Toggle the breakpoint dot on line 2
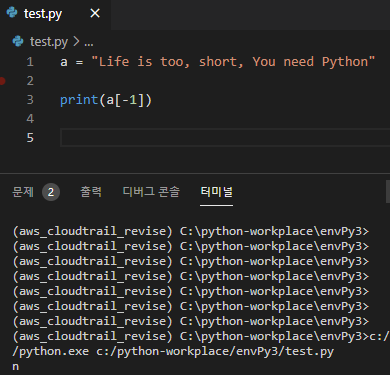390x375 pixels. point(2,81)
